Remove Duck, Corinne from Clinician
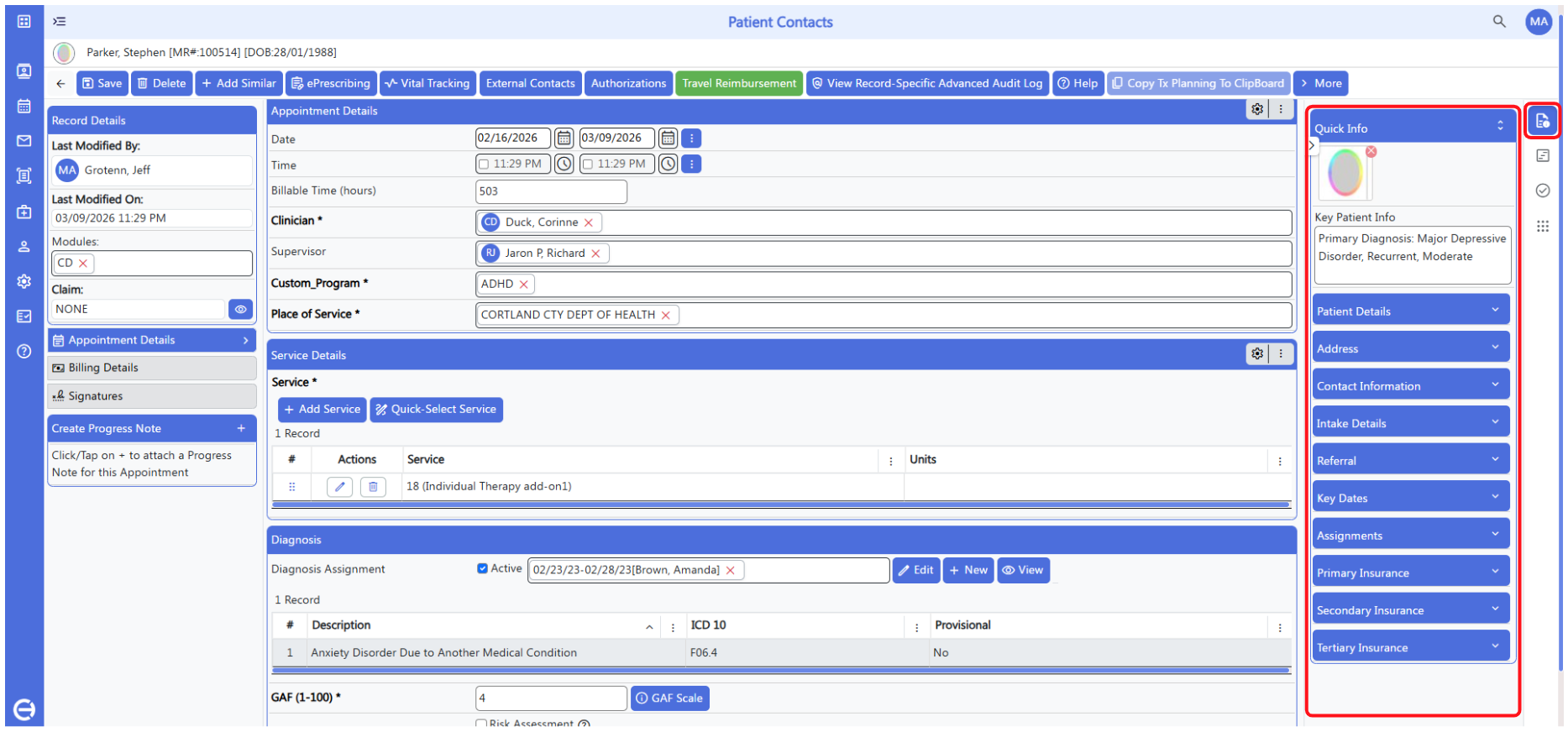1568x732 pixels. click(589, 222)
